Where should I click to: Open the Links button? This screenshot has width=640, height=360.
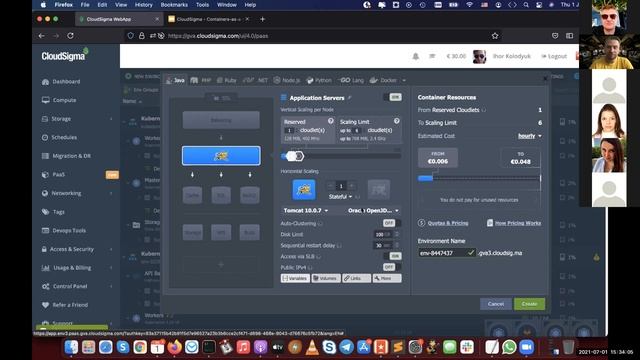point(356,278)
